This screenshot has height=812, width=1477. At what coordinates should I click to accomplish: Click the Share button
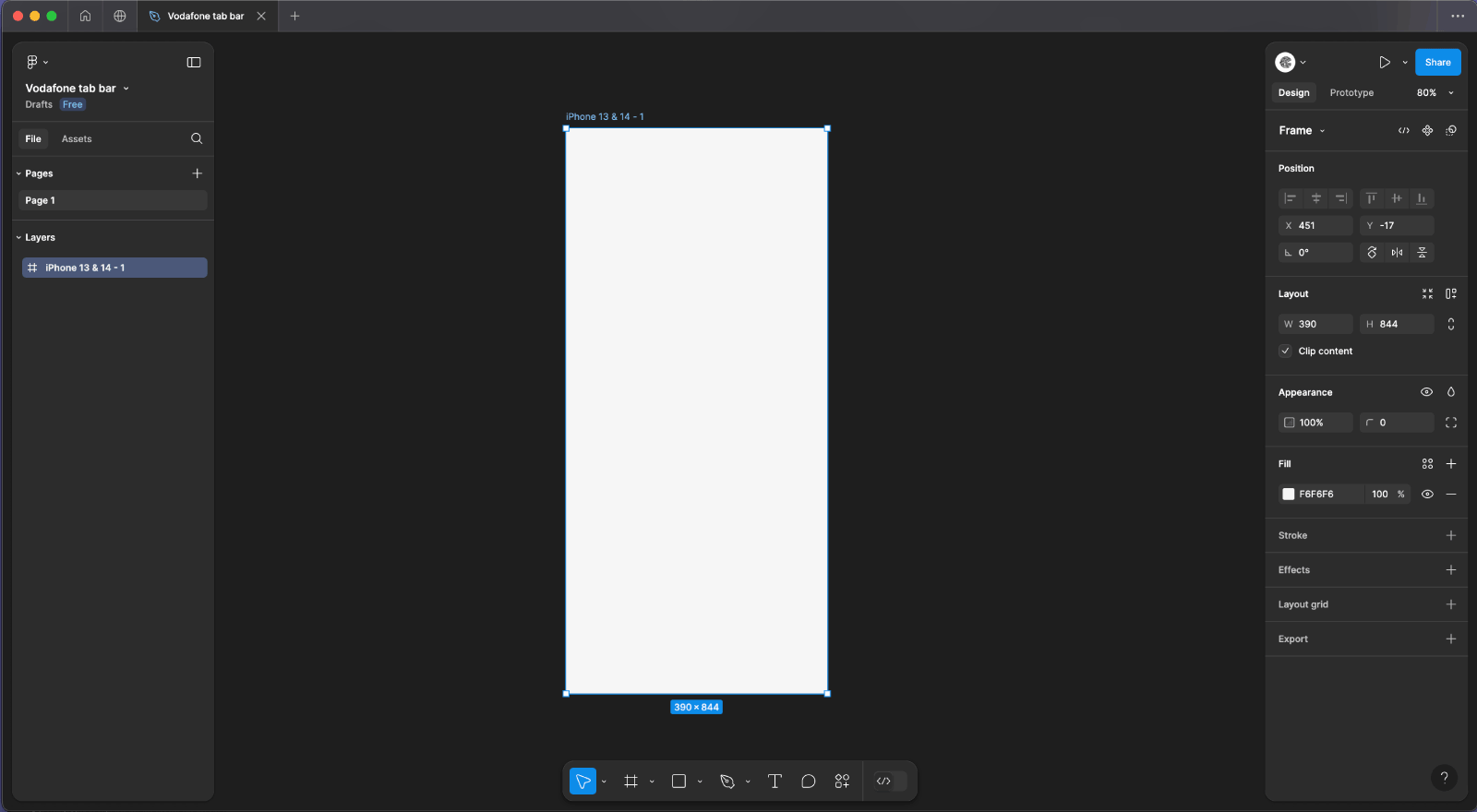pos(1437,63)
